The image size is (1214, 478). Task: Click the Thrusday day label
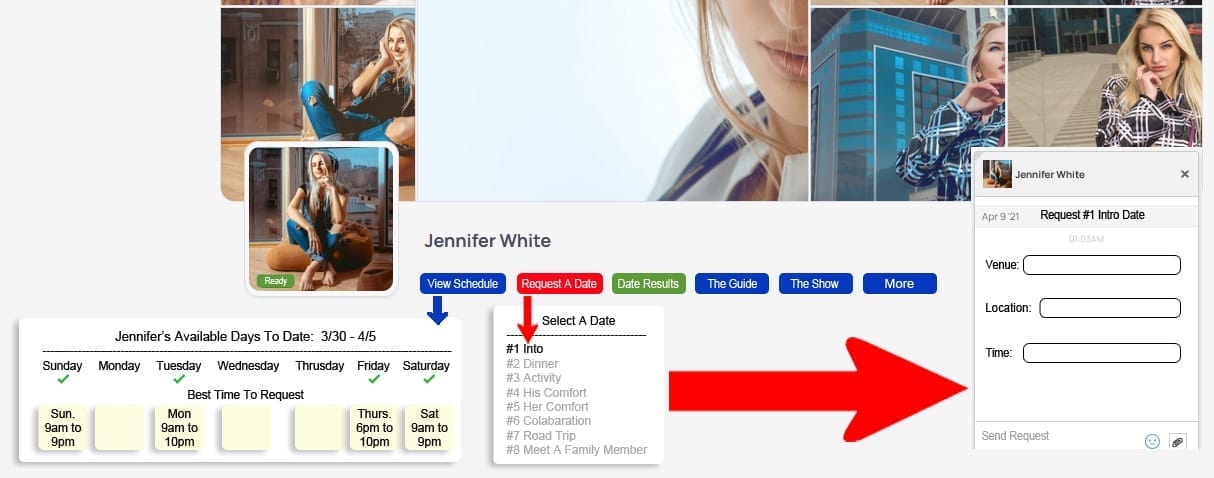click(320, 366)
